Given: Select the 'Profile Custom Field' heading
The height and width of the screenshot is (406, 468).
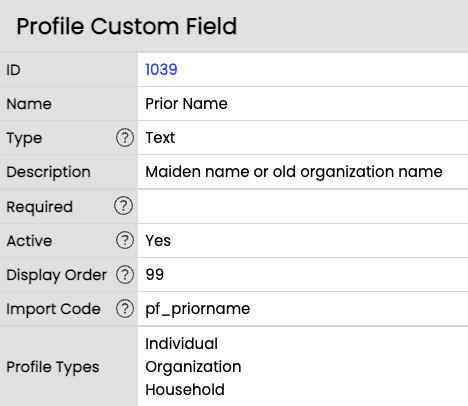Looking at the screenshot, I should pos(127,26).
